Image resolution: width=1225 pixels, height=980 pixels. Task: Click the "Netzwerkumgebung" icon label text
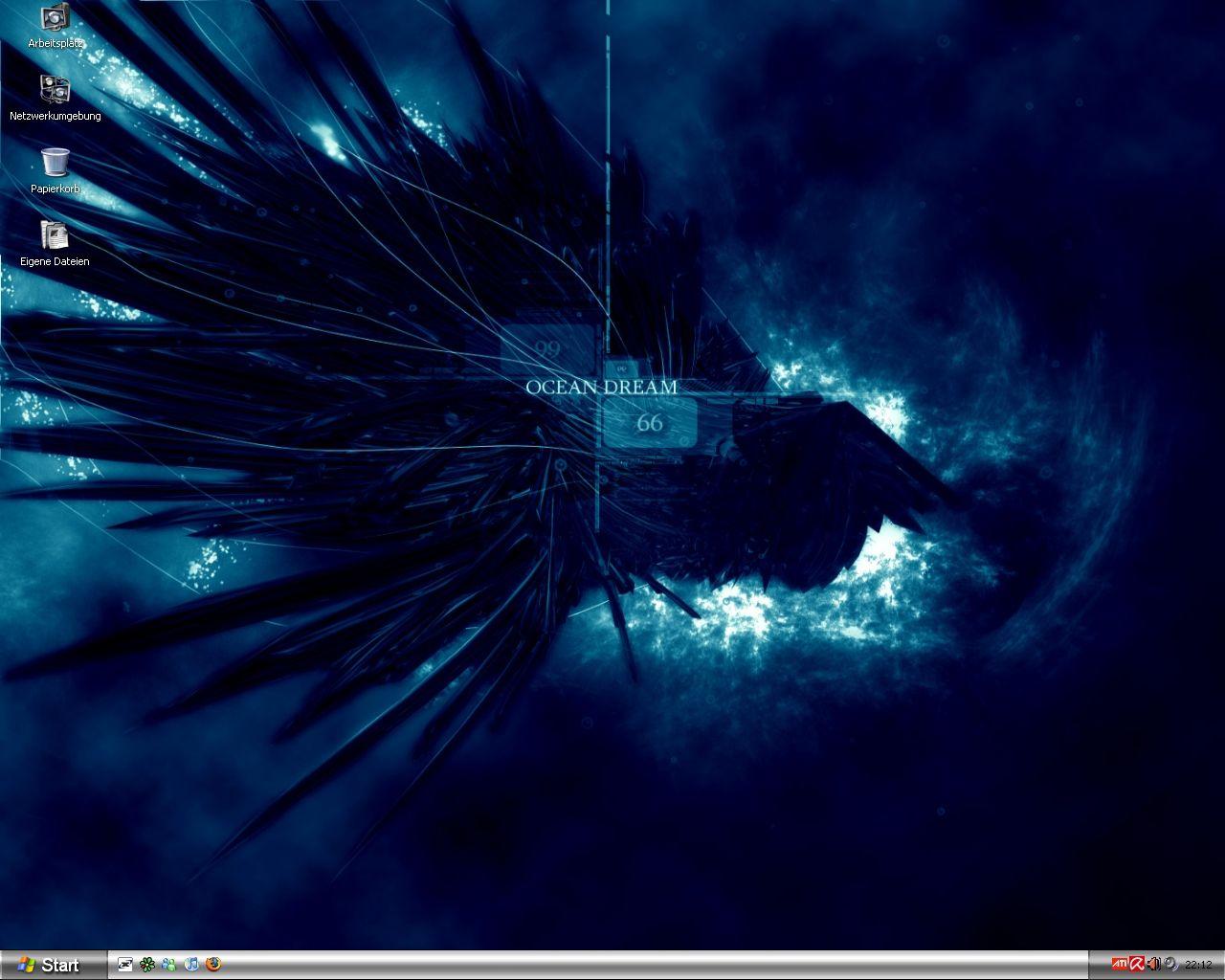pos(55,116)
